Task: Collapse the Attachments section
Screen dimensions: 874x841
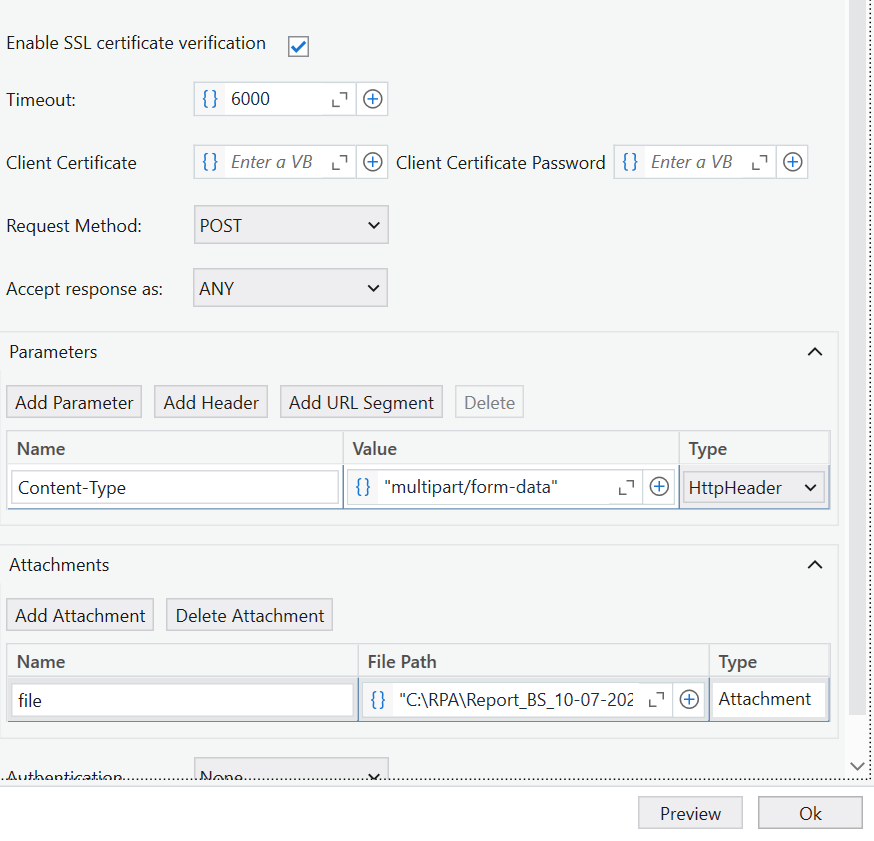Action: [814, 564]
